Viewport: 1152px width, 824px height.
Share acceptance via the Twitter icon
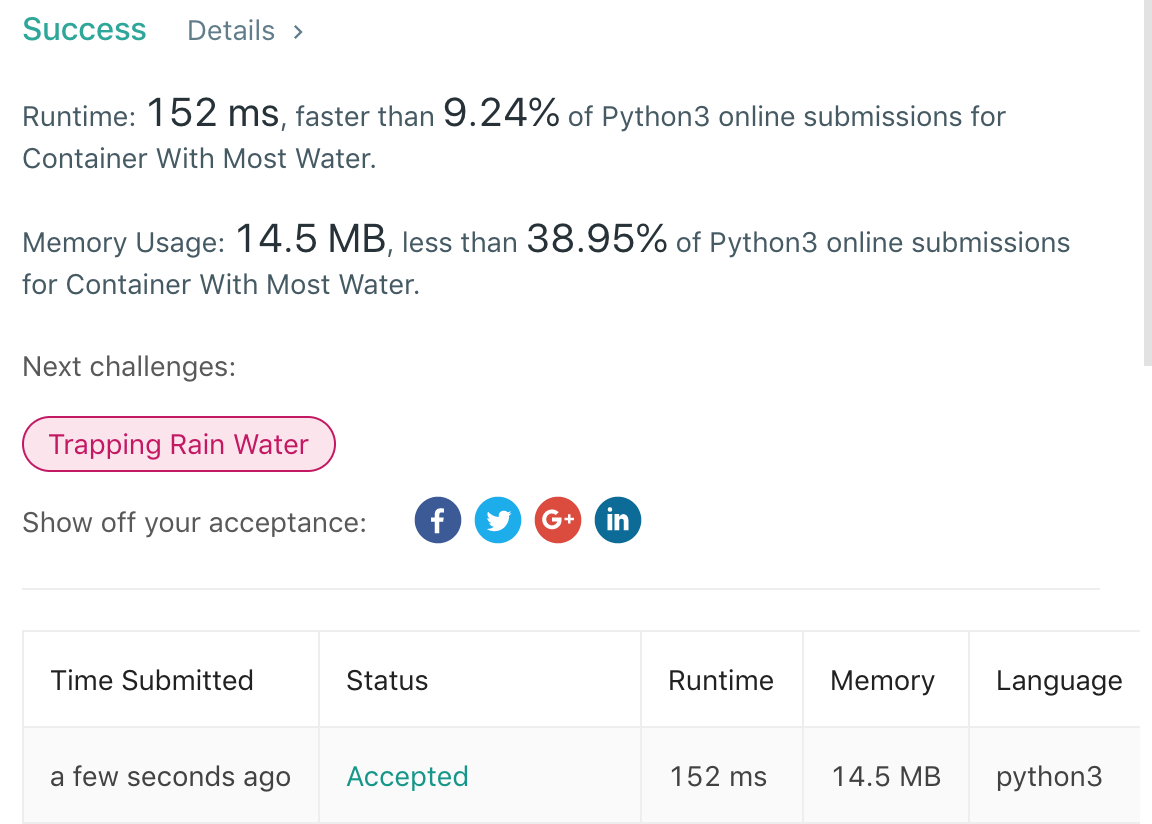coord(498,521)
